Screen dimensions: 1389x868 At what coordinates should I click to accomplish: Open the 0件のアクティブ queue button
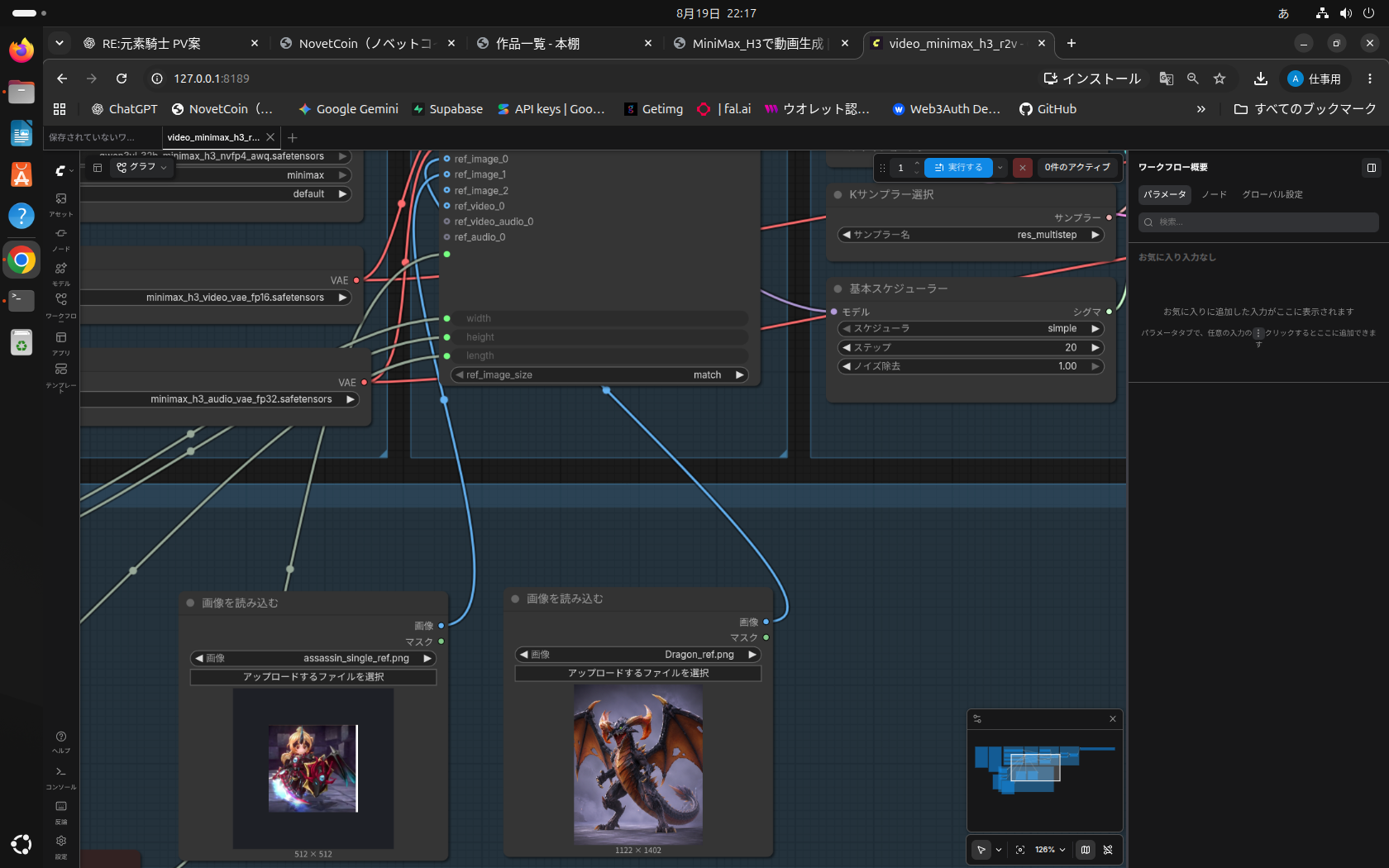(x=1077, y=168)
